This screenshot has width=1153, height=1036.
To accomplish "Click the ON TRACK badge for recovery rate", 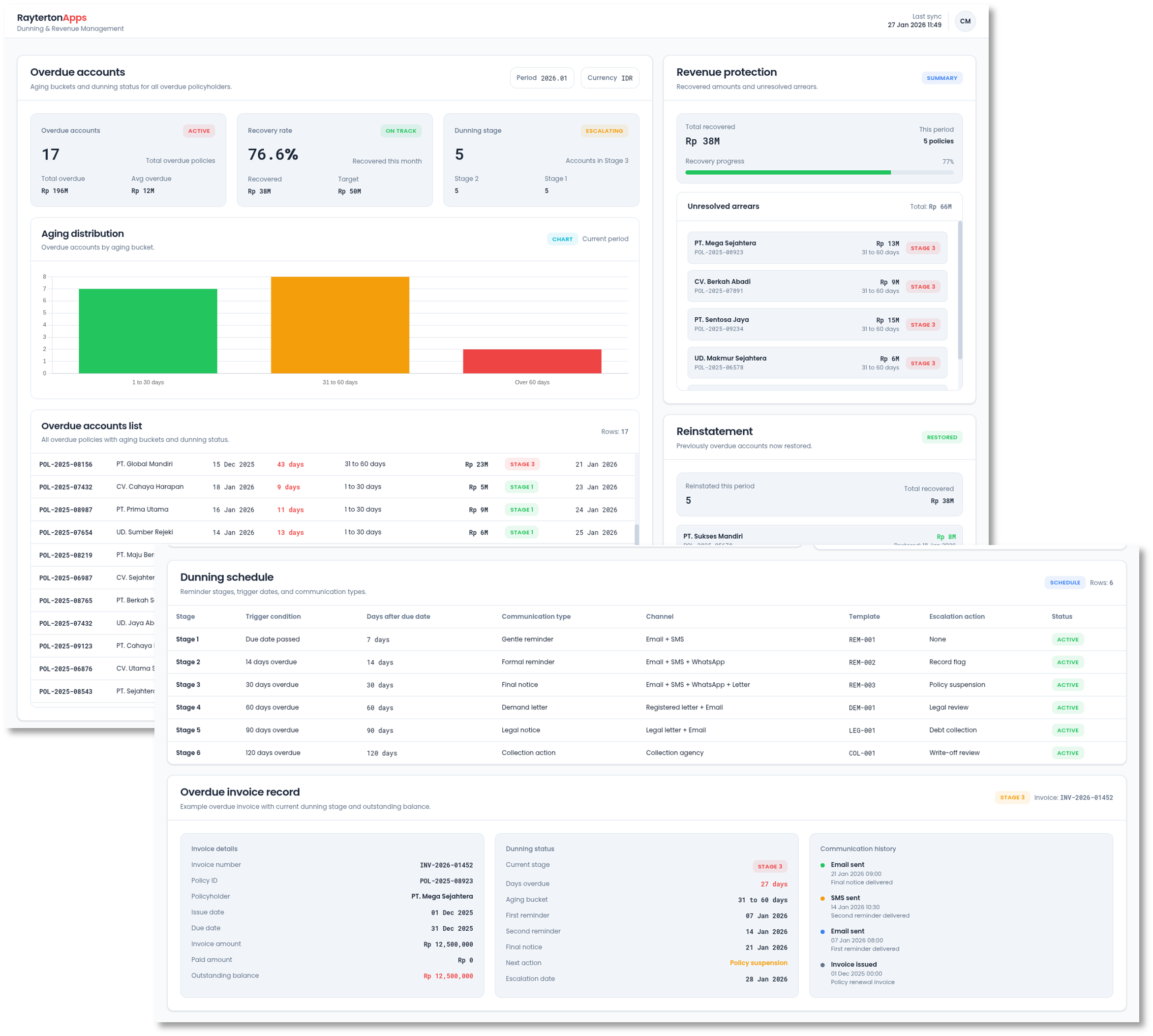I will (x=400, y=130).
